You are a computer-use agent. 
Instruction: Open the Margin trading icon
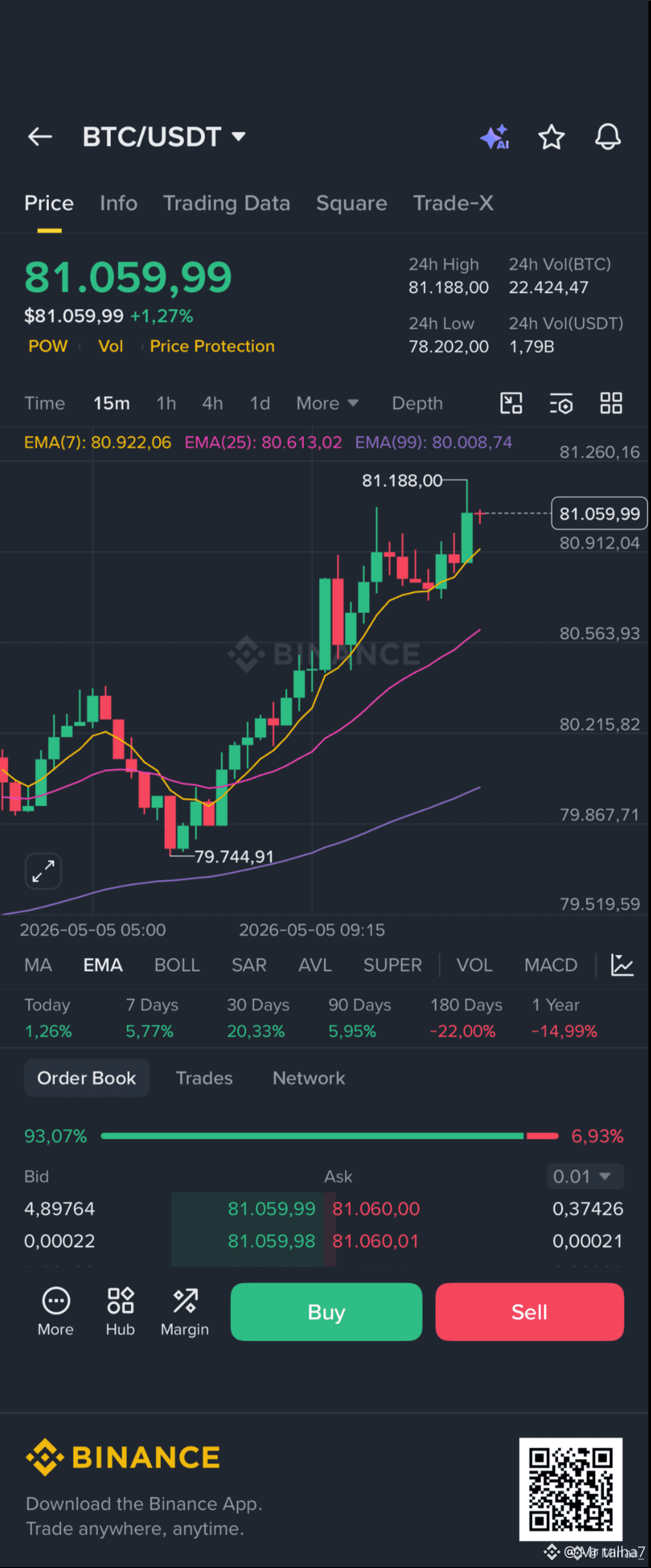point(185,1312)
